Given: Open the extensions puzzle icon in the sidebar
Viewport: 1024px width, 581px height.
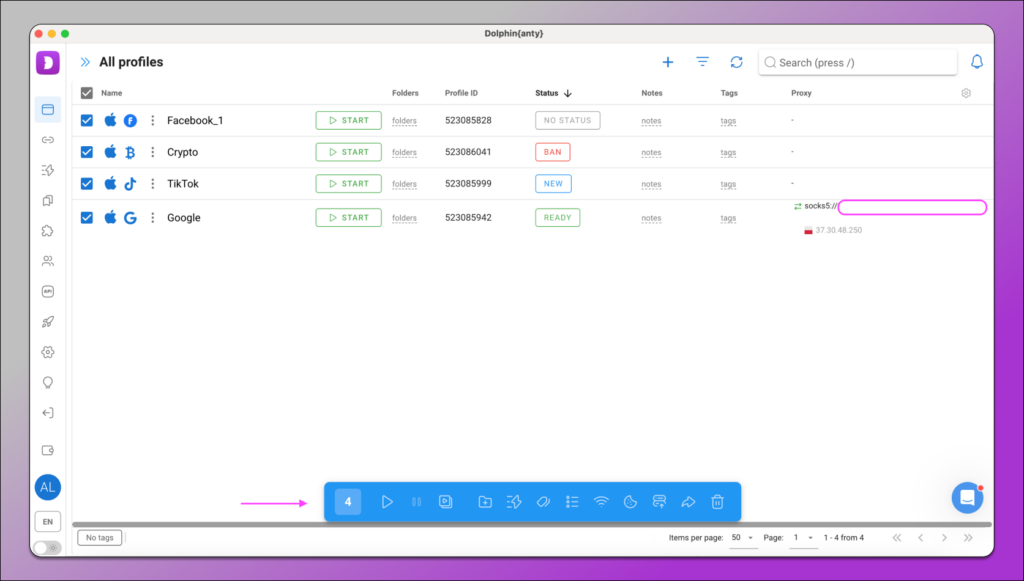Looking at the screenshot, I should click(x=47, y=230).
